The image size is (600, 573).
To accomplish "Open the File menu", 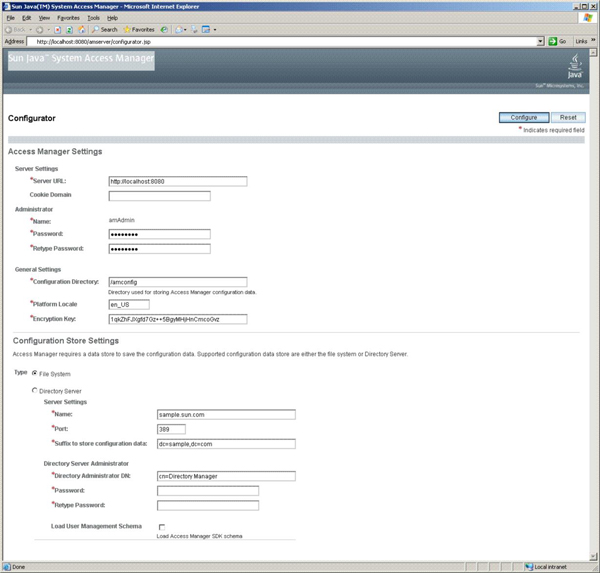I will tap(11, 18).
